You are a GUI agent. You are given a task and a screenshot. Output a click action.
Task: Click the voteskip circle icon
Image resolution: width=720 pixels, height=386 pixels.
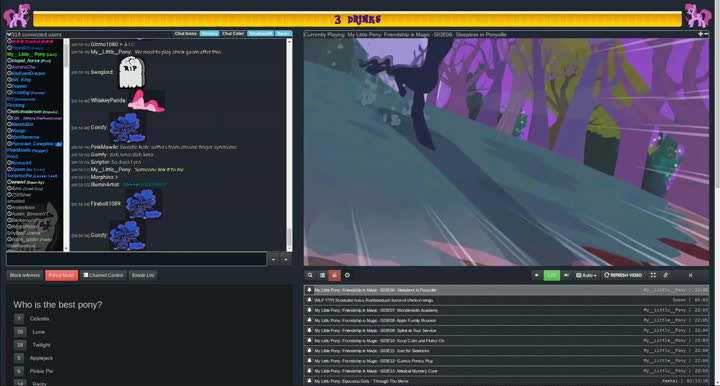click(347, 275)
